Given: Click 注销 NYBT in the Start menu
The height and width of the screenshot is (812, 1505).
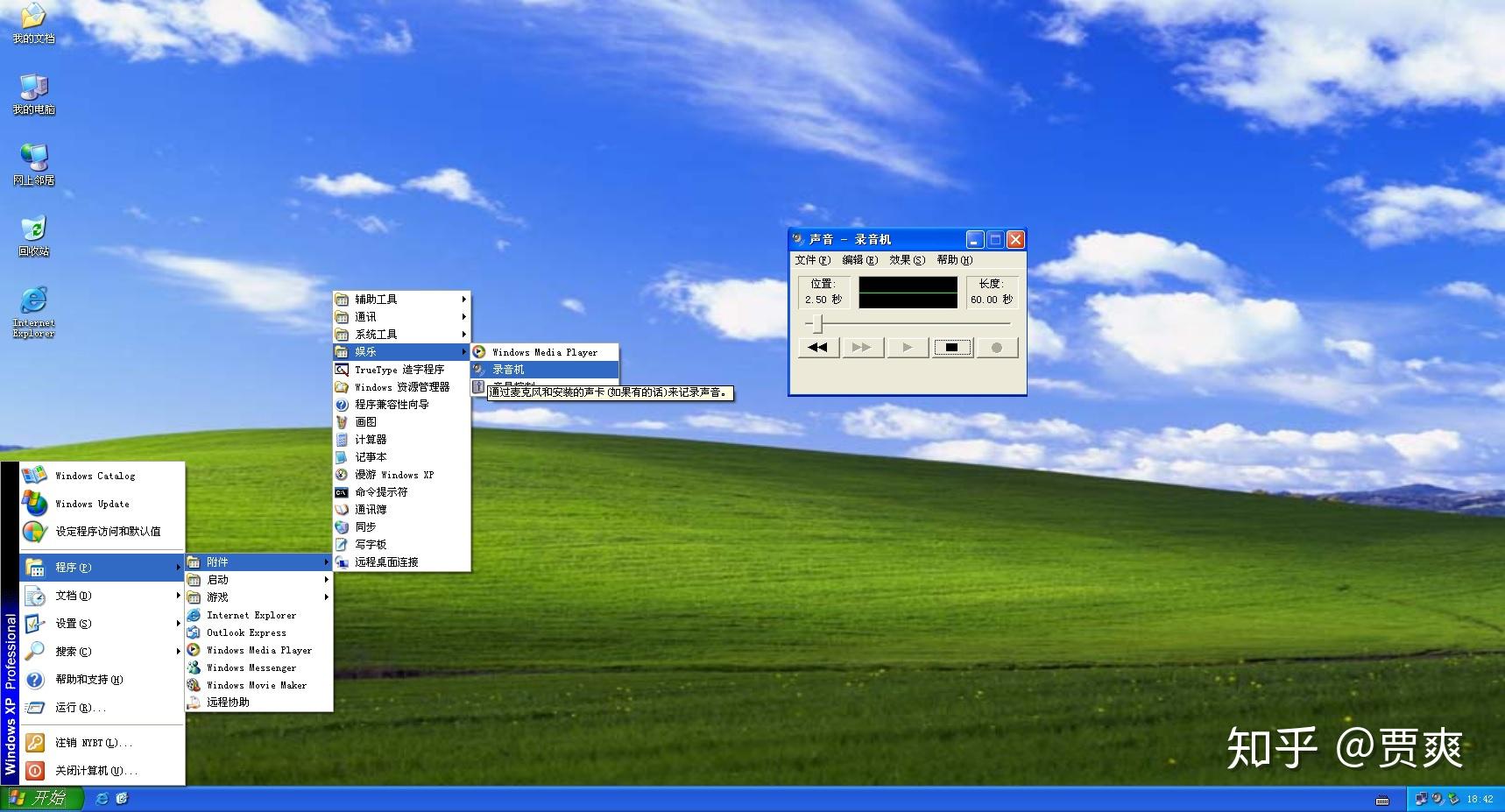Looking at the screenshot, I should pyautogui.click(x=102, y=743).
